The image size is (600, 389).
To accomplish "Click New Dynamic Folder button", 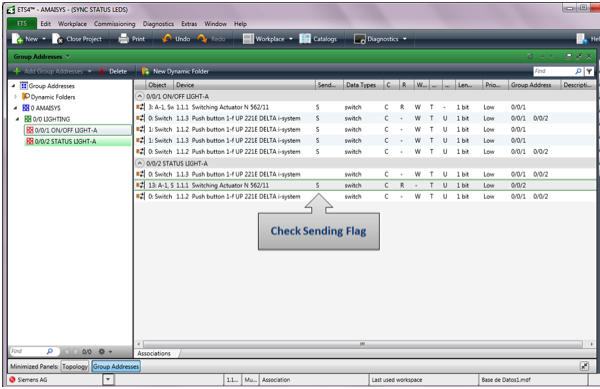I will (x=175, y=71).
